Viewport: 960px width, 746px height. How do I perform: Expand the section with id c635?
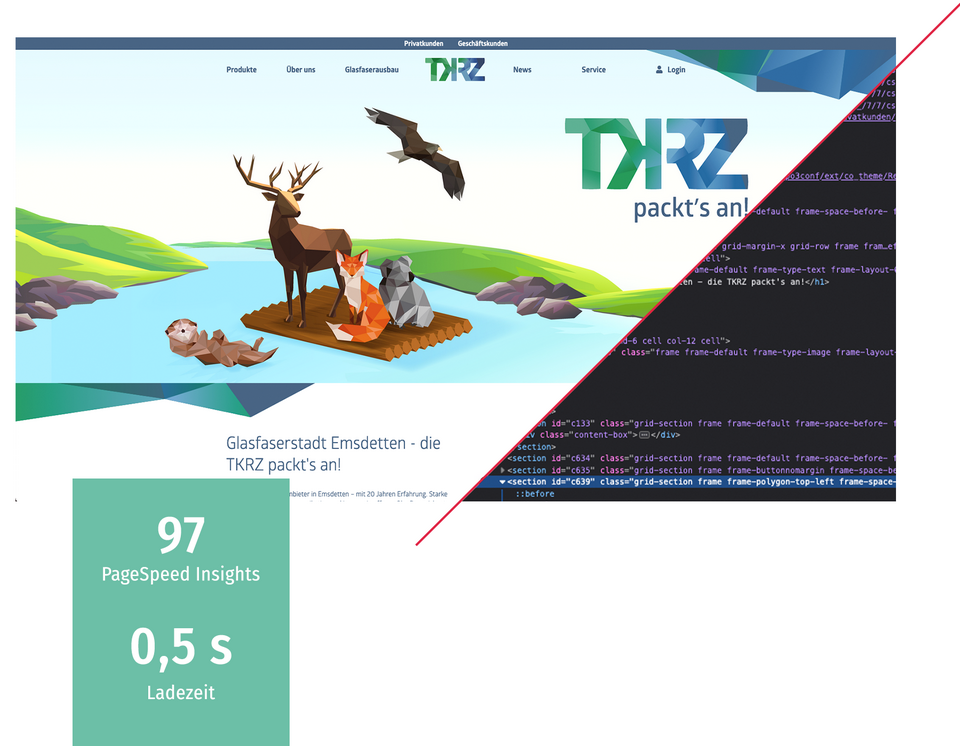[x=503, y=470]
